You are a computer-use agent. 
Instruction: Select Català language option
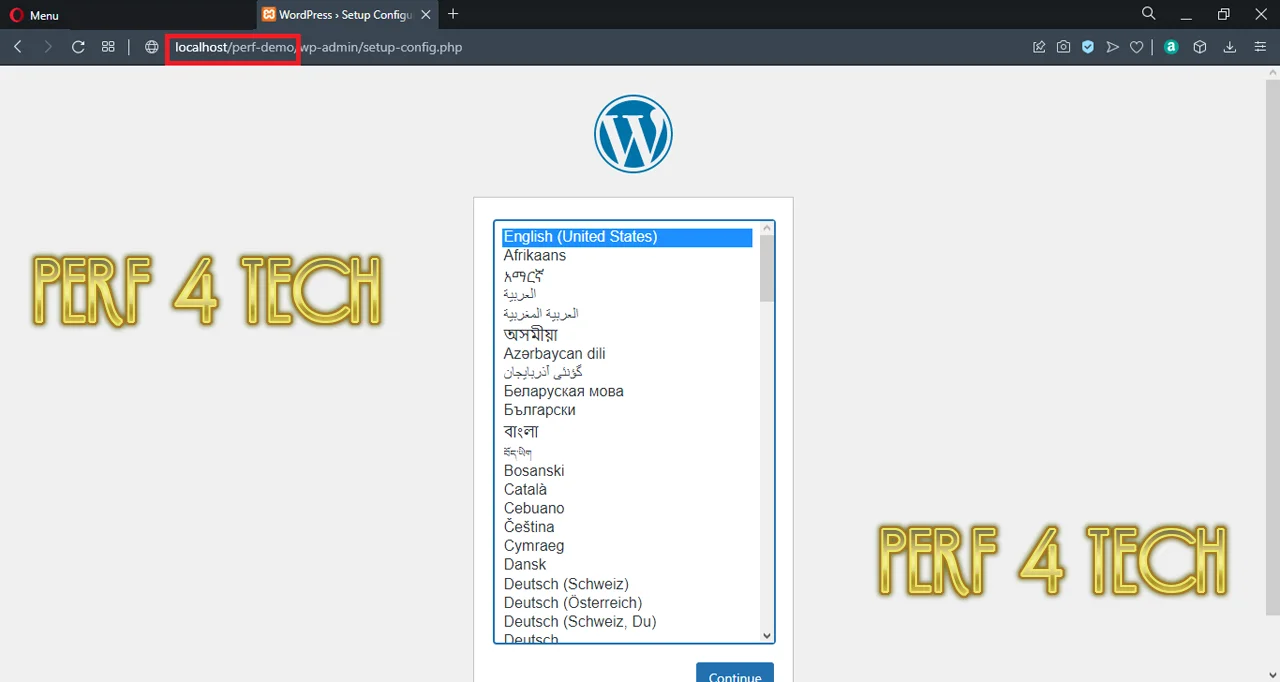pos(627,490)
